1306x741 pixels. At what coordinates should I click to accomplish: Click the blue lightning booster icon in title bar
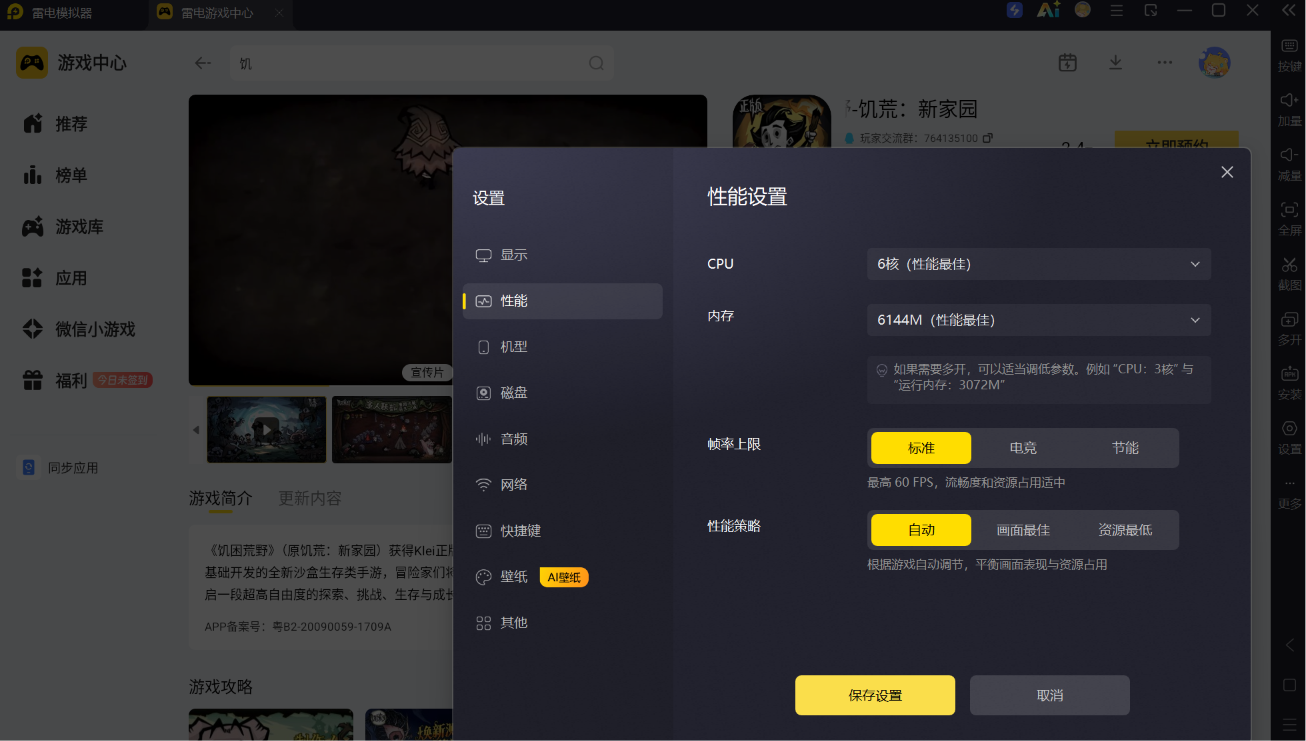pyautogui.click(x=1015, y=10)
